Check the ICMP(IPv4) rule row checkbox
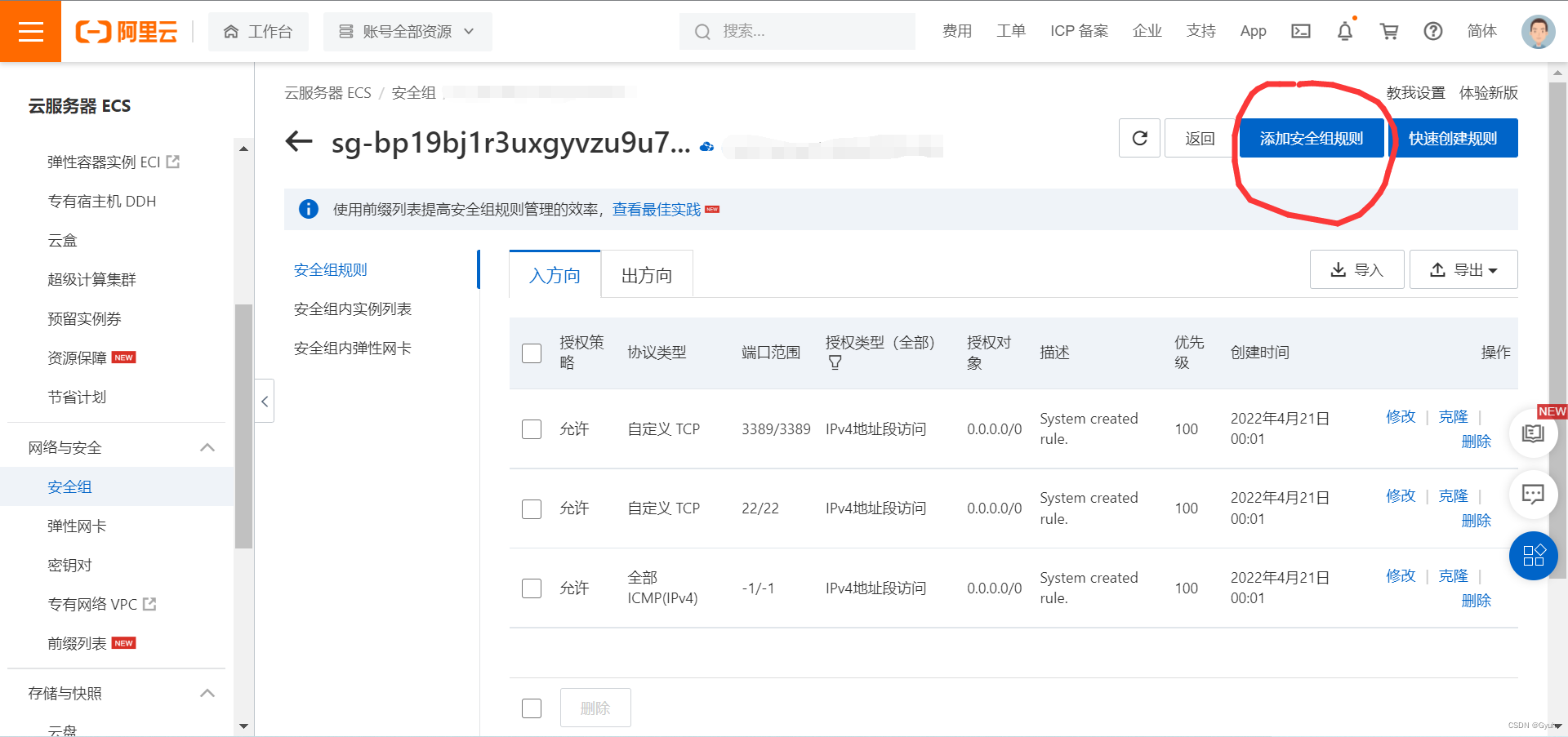 (x=532, y=588)
